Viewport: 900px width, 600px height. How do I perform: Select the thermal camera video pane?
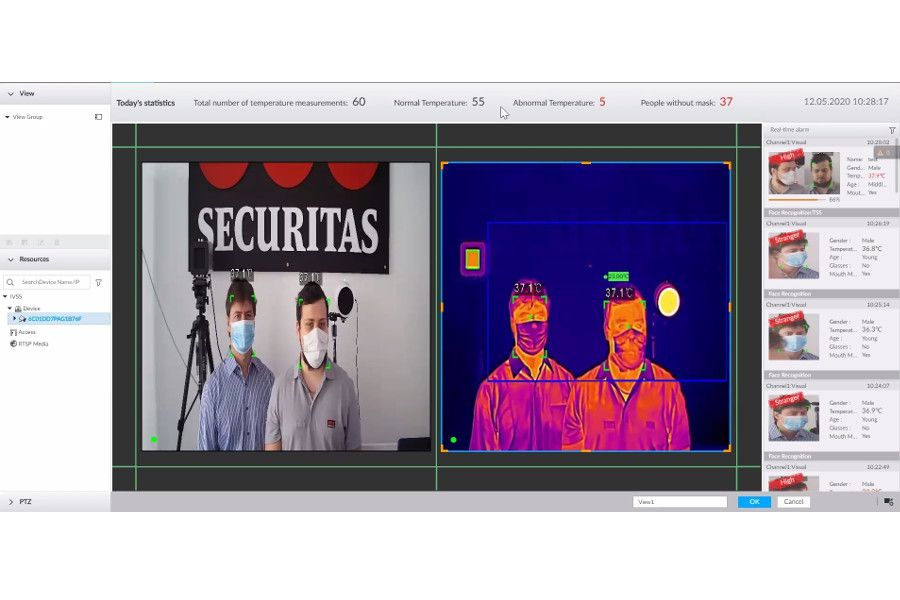[x=585, y=306]
